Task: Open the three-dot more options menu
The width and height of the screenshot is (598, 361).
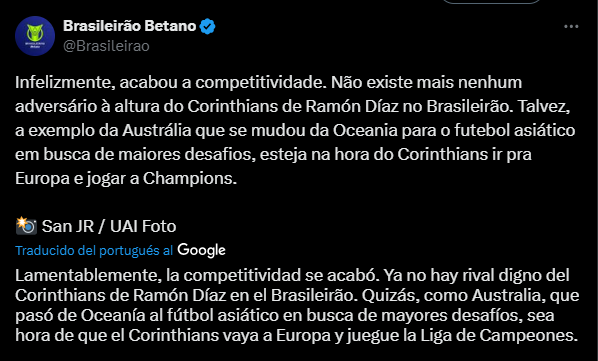Action: coord(571,26)
